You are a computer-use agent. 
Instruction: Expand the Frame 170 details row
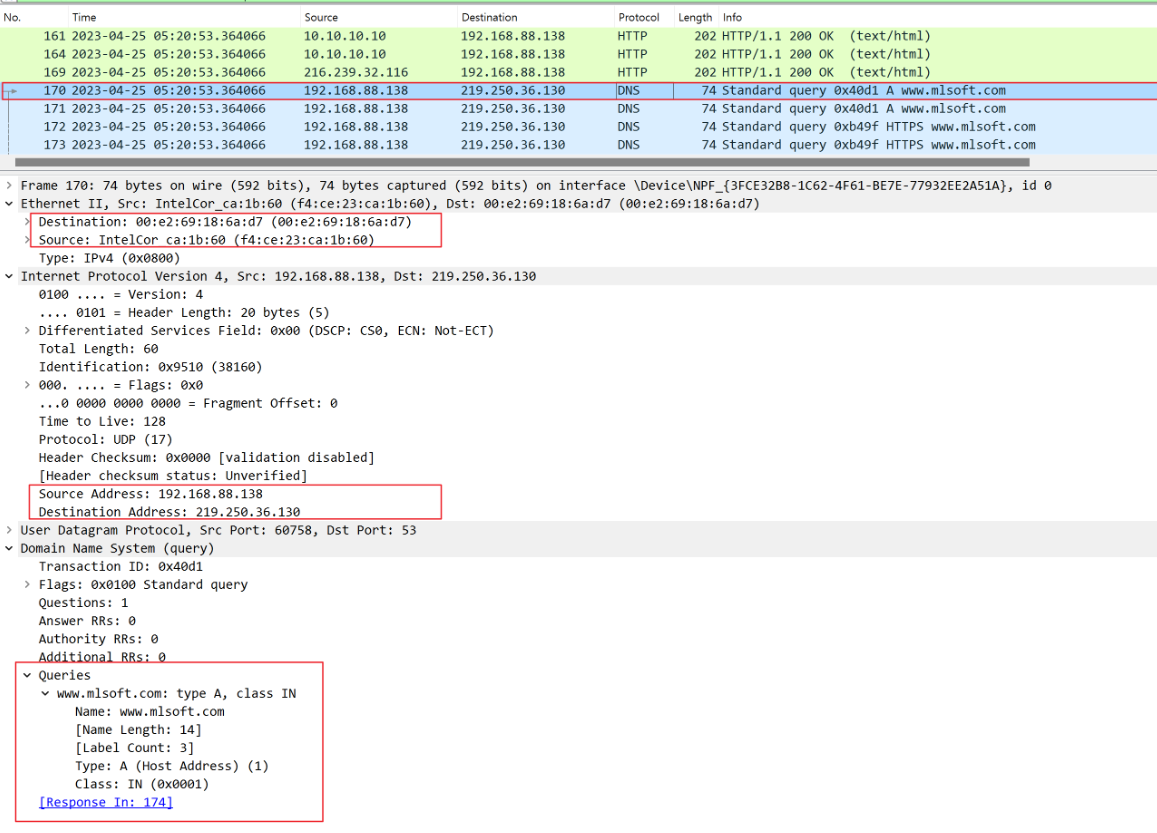pyautogui.click(x=9, y=186)
